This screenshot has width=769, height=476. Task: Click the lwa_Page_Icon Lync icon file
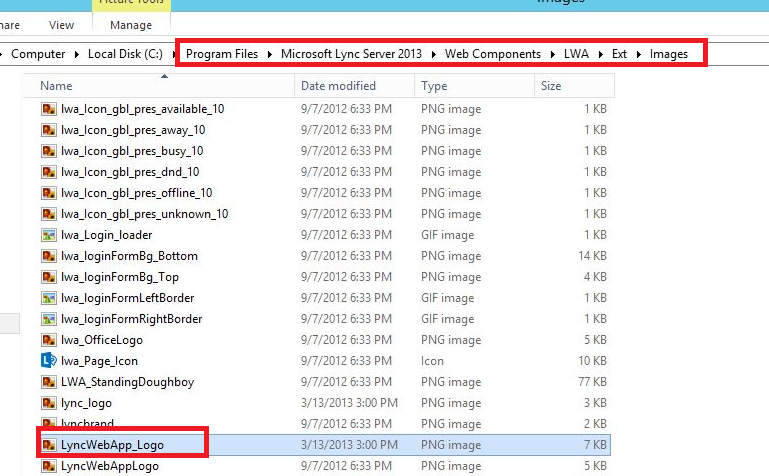point(48,361)
